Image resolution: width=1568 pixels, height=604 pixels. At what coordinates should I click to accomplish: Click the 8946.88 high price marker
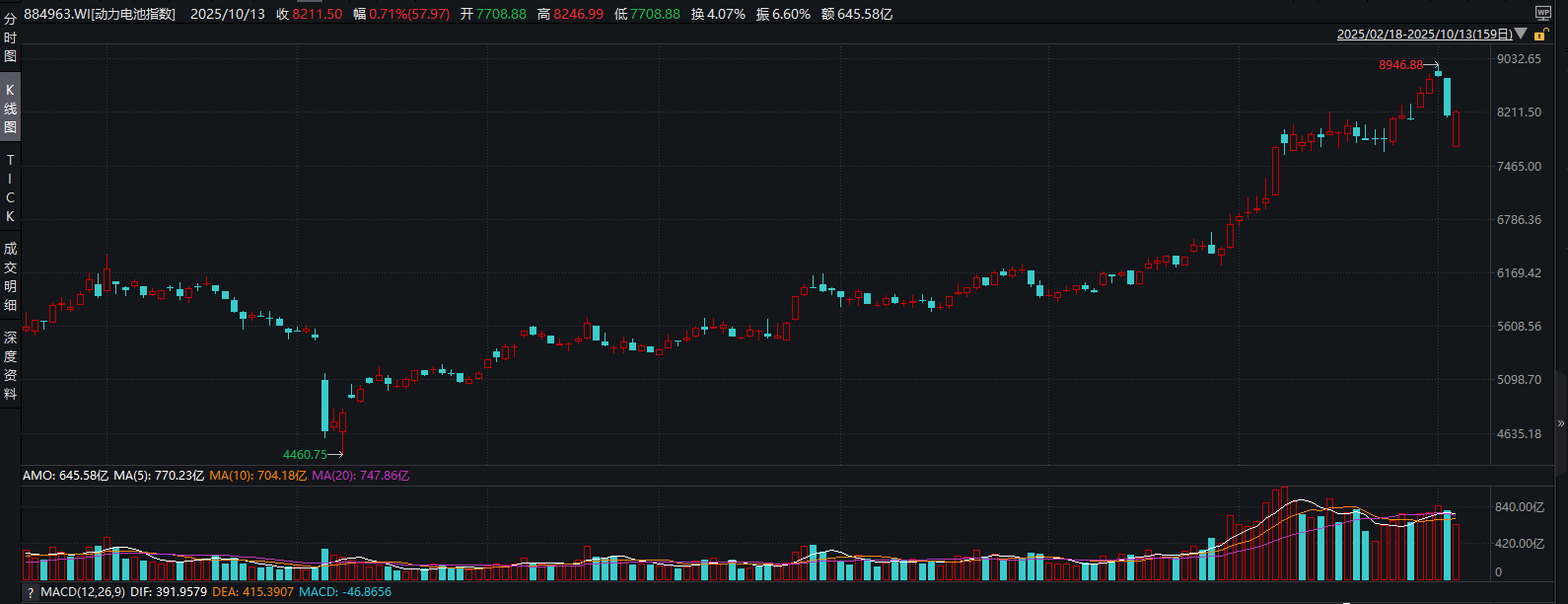coord(1400,65)
